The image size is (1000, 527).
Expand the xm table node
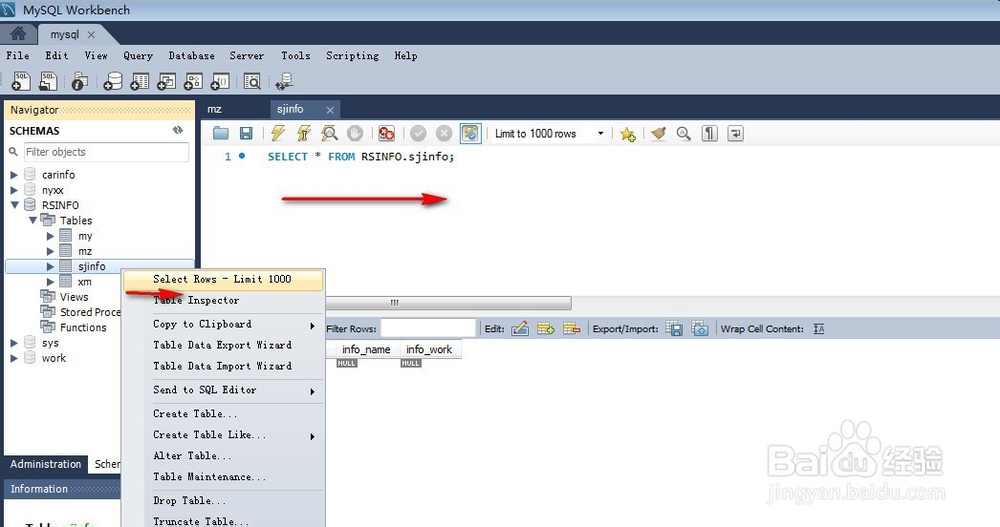click(x=50, y=281)
